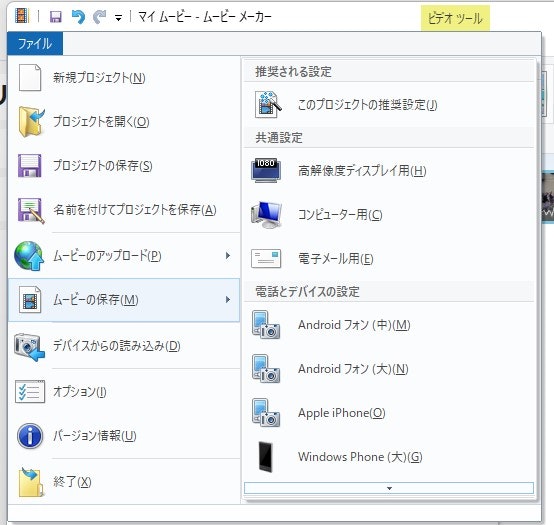Click the blue info icon for バージョン情報

pyautogui.click(x=30, y=436)
